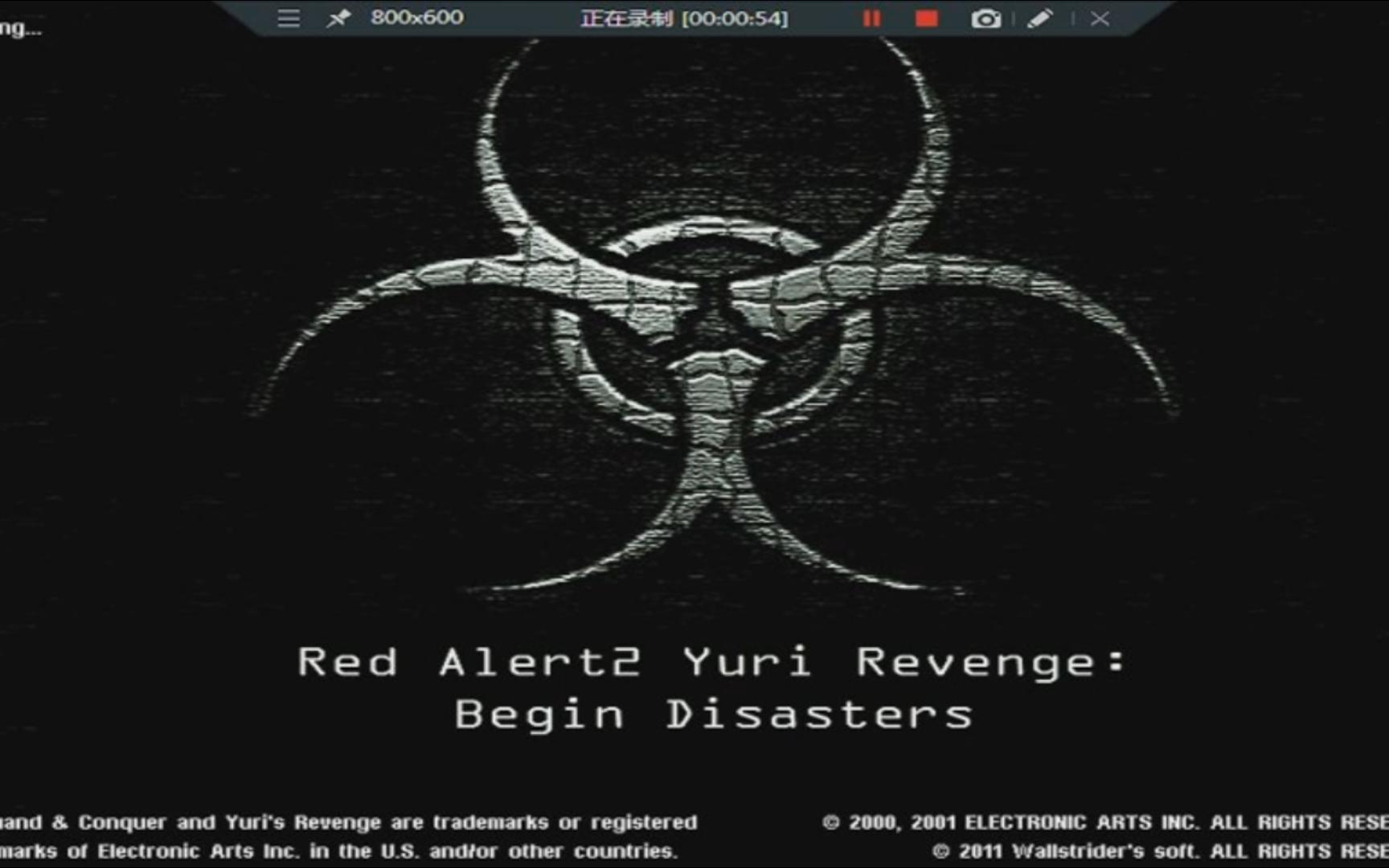Open the pencil annotation tool
The width and height of the screenshot is (1389, 868).
pos(1039,18)
